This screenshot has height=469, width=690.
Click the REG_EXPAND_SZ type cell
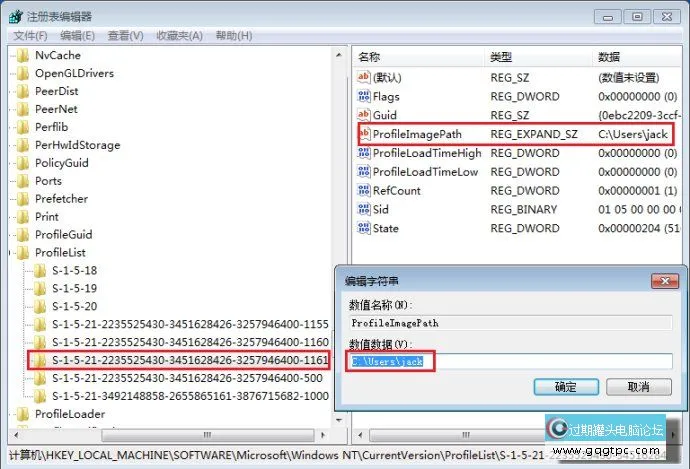pos(534,134)
